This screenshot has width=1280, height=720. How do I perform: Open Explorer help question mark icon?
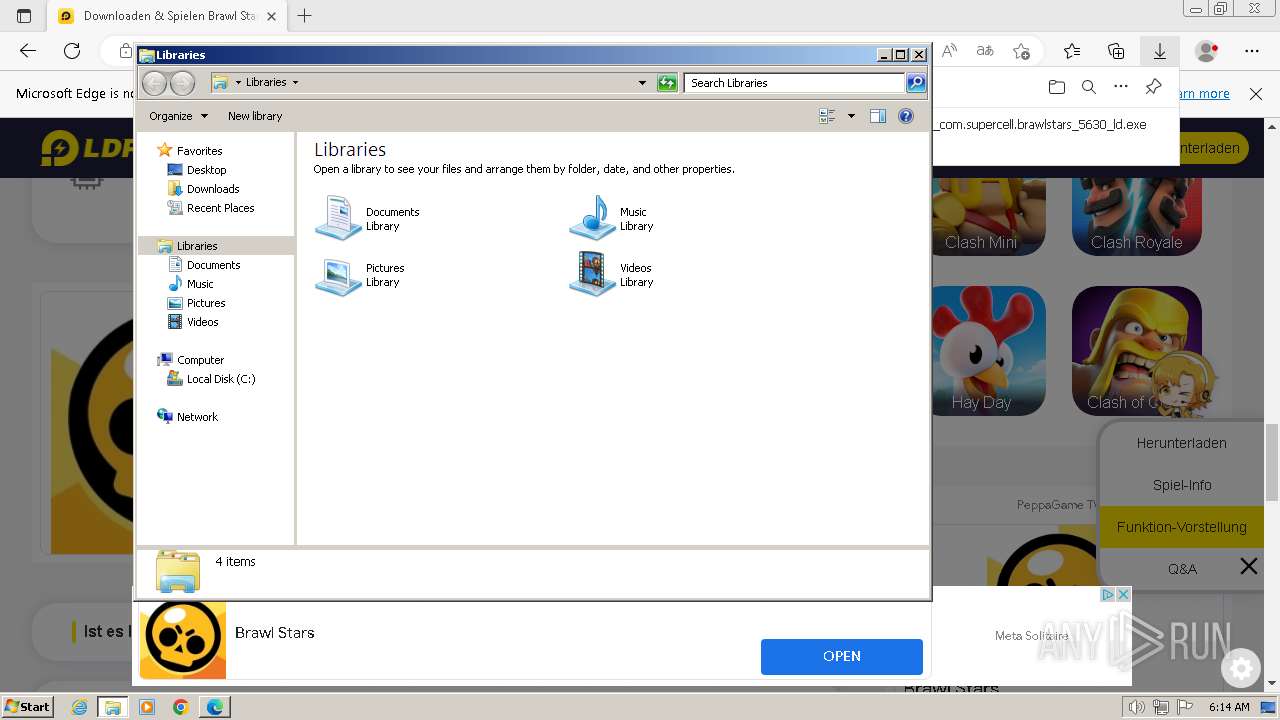(906, 116)
